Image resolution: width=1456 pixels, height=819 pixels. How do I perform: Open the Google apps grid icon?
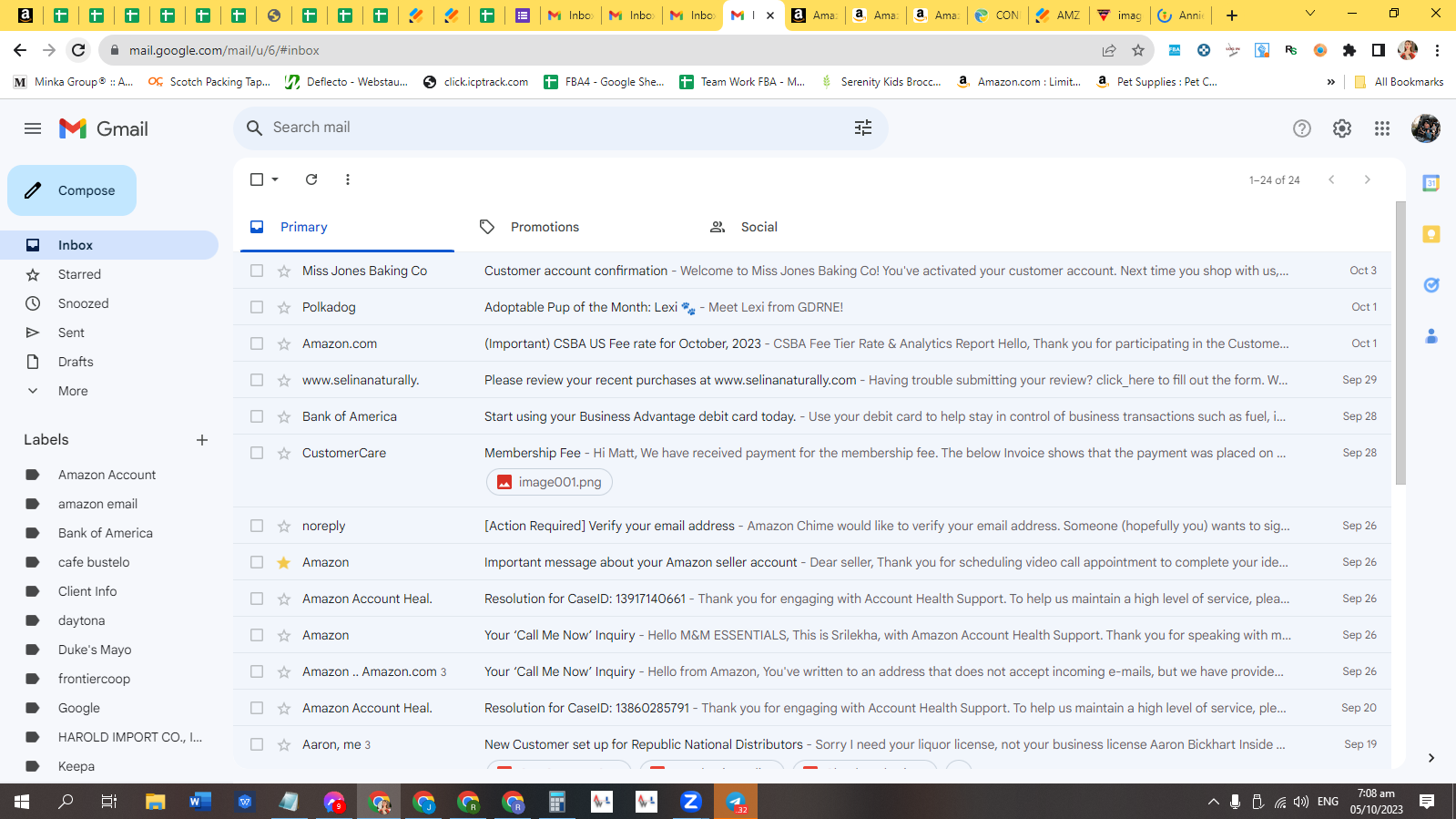[1382, 128]
